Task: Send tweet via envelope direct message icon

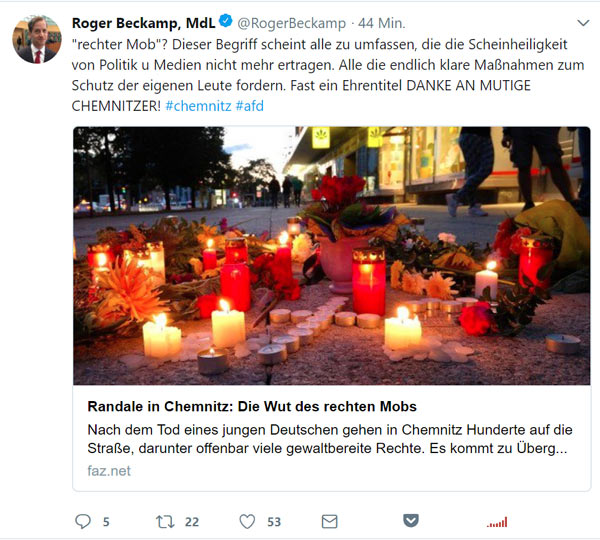Action: (329, 521)
